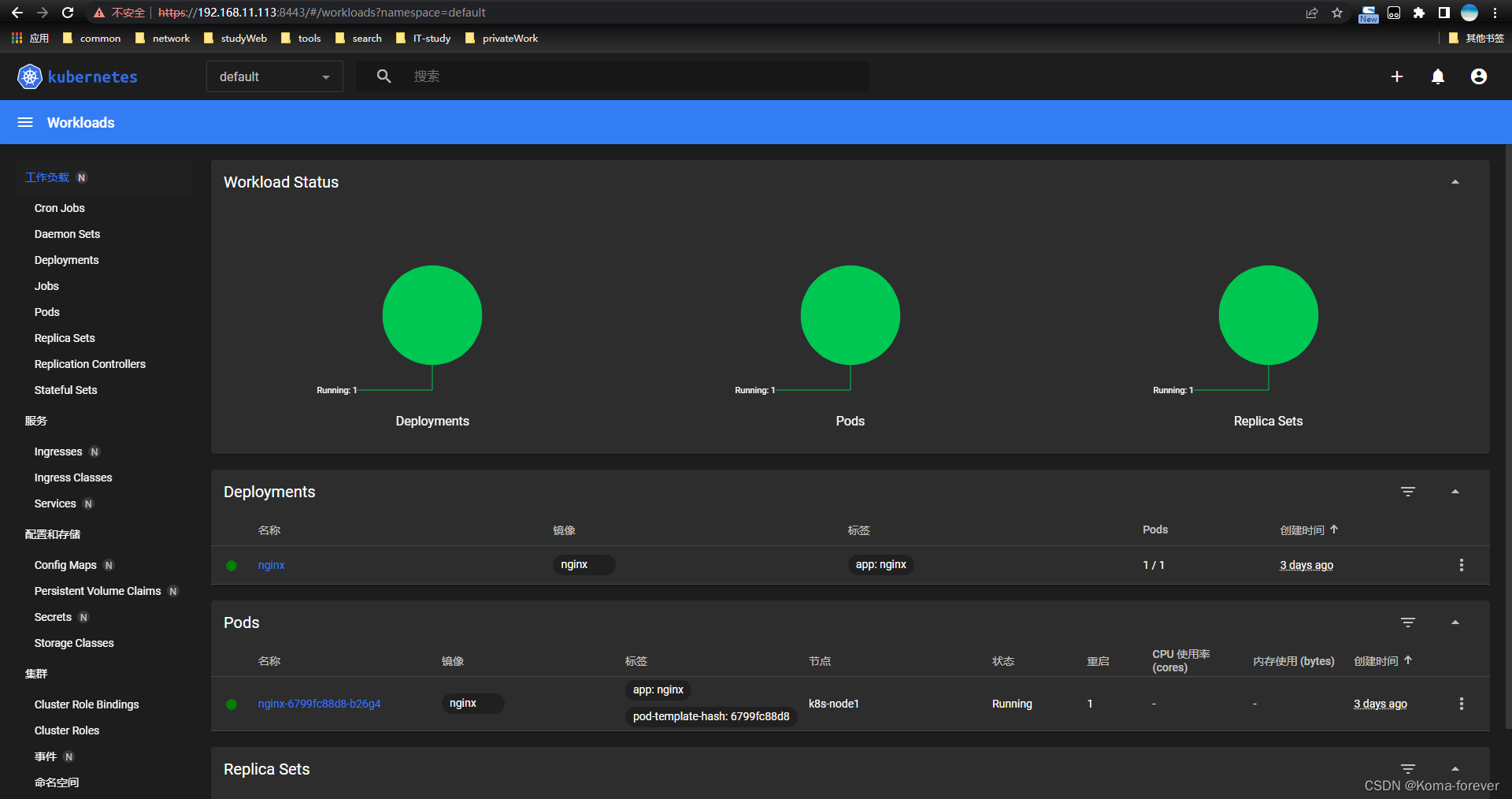
Task: Click the pod-template-hash label chip
Action: [x=711, y=716]
